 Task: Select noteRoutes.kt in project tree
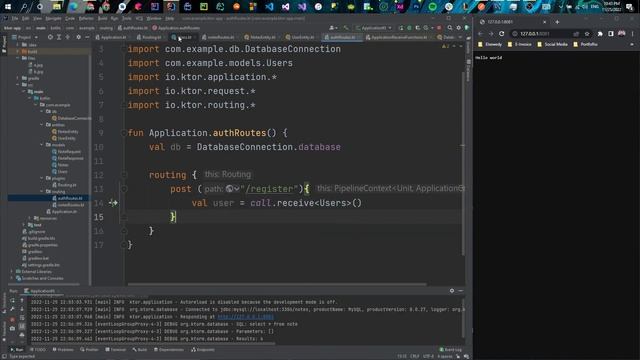[x=68, y=205]
